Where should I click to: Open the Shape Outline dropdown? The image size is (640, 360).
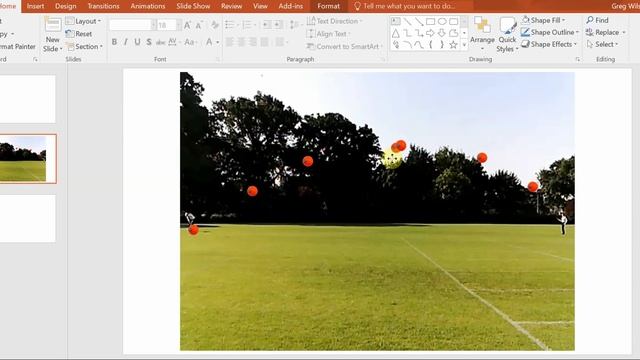(x=550, y=32)
